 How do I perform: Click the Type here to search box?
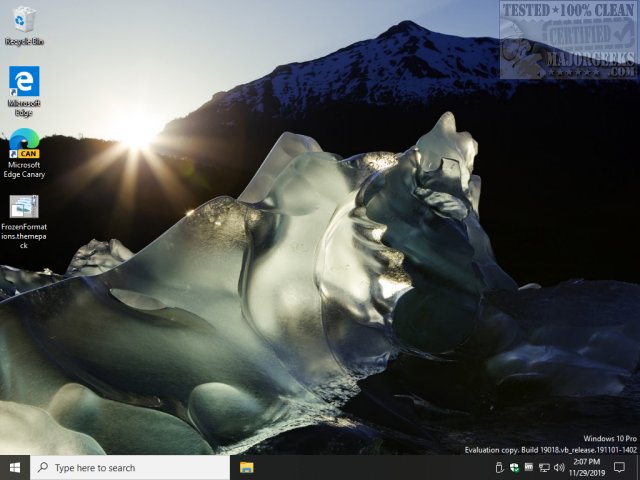pyautogui.click(x=130, y=468)
